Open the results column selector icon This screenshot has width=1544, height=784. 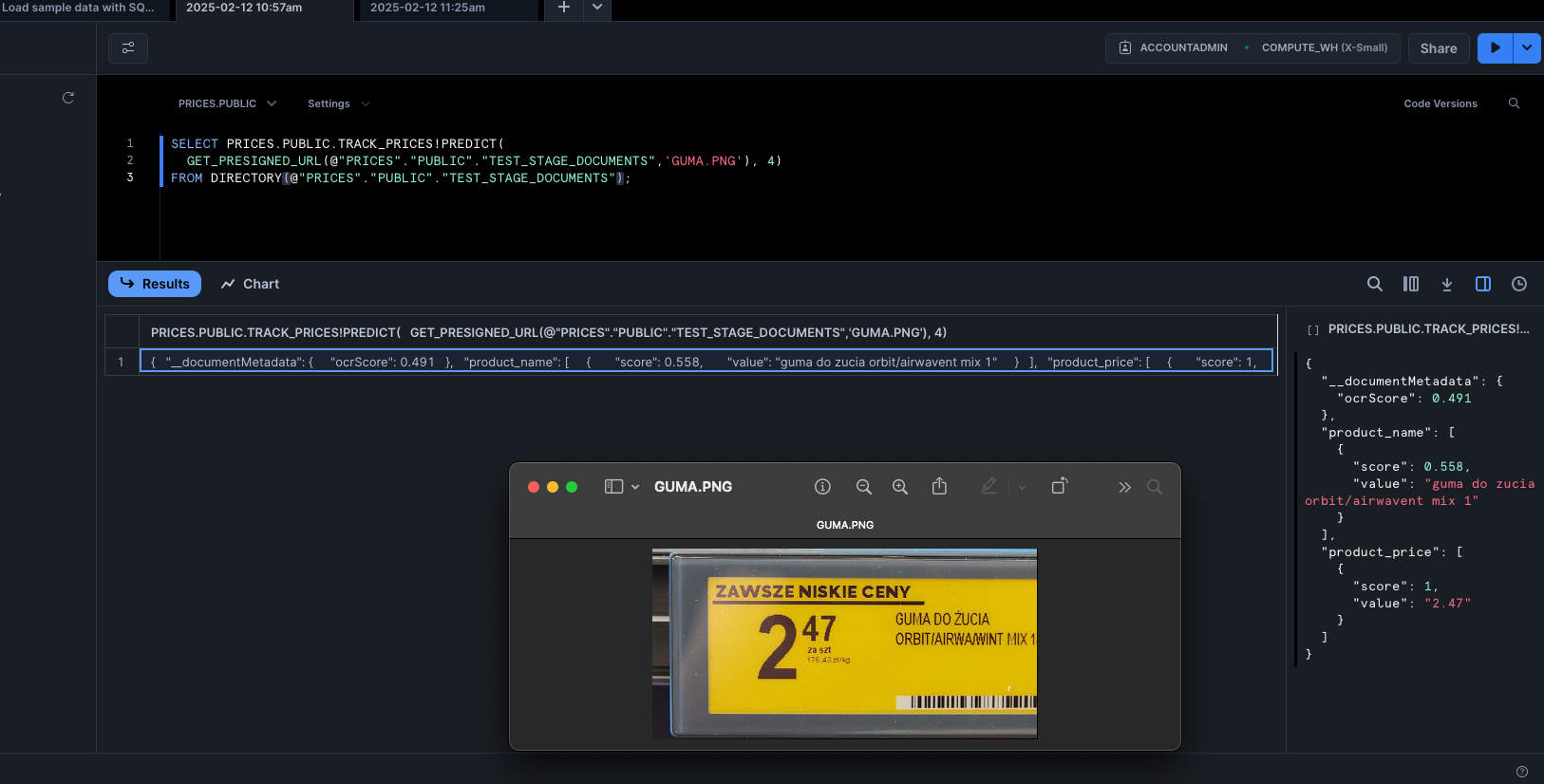click(1411, 284)
